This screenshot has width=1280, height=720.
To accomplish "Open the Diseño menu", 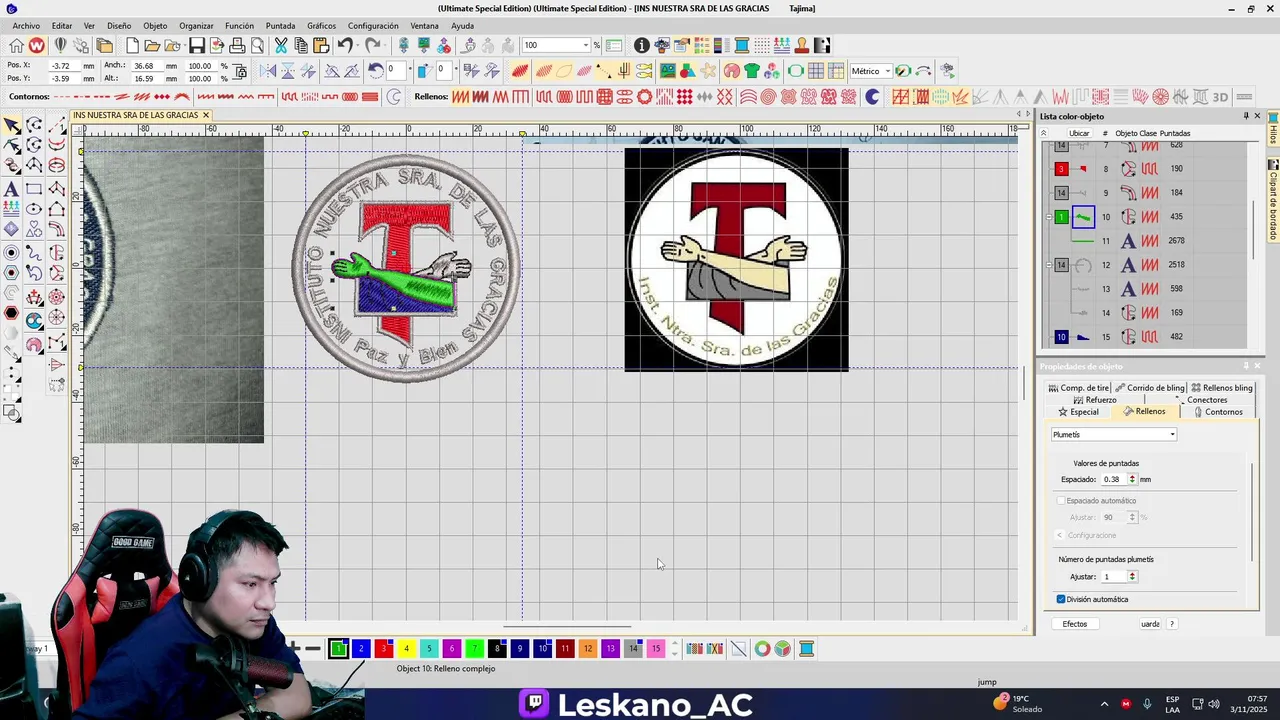I will (x=119, y=26).
